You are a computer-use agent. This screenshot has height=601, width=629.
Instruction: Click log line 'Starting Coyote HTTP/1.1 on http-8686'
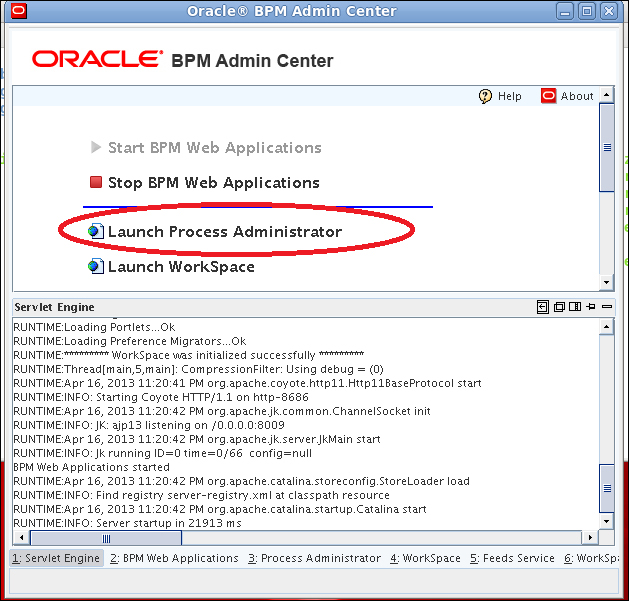coord(161,397)
